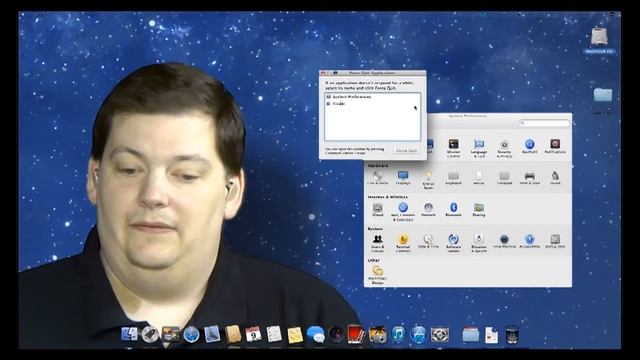Viewport: 640px width, 360px height.
Task: Open the Print & Scan preference pane
Action: tap(529, 178)
